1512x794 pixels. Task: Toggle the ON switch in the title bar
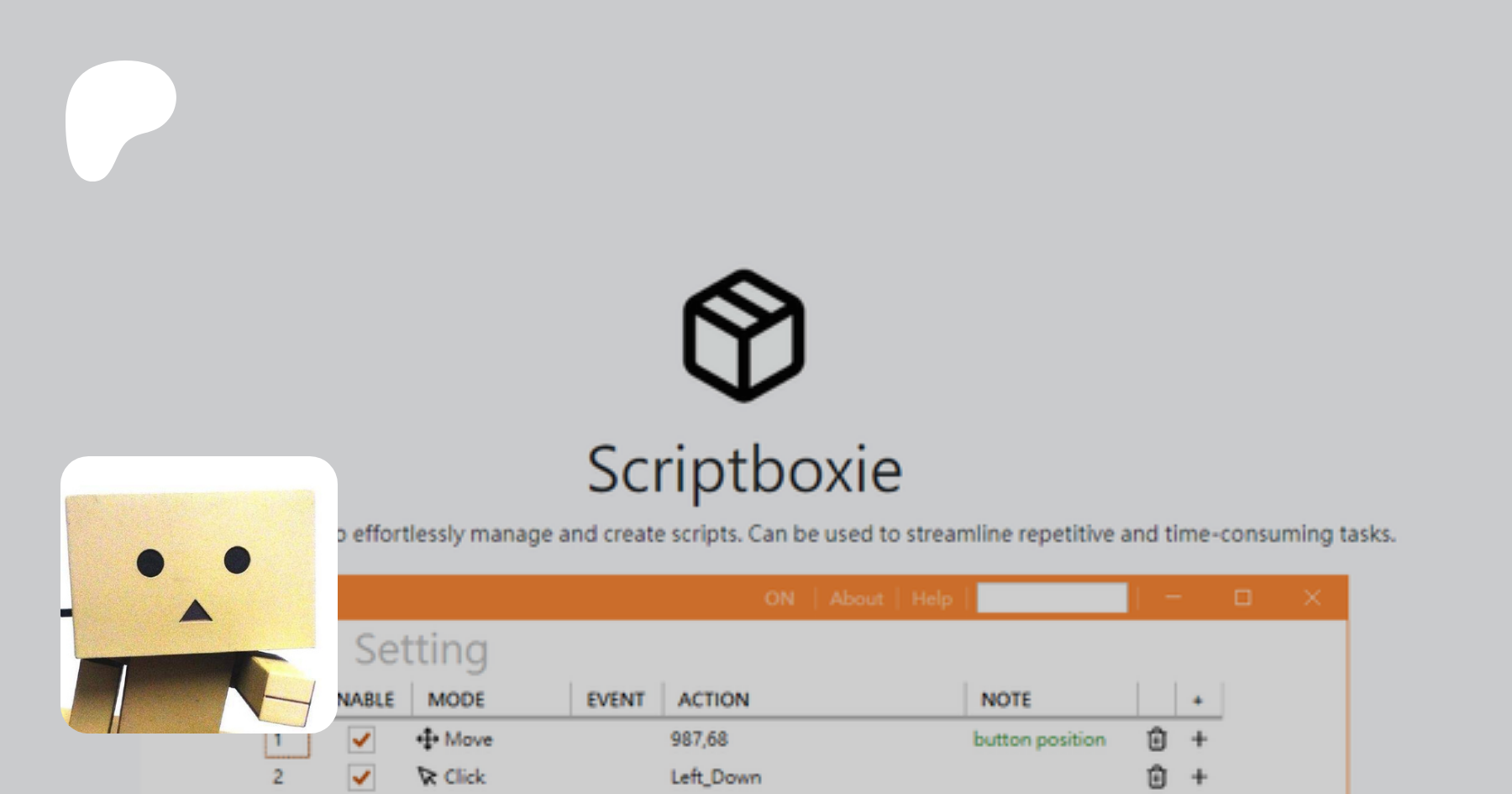click(x=779, y=598)
